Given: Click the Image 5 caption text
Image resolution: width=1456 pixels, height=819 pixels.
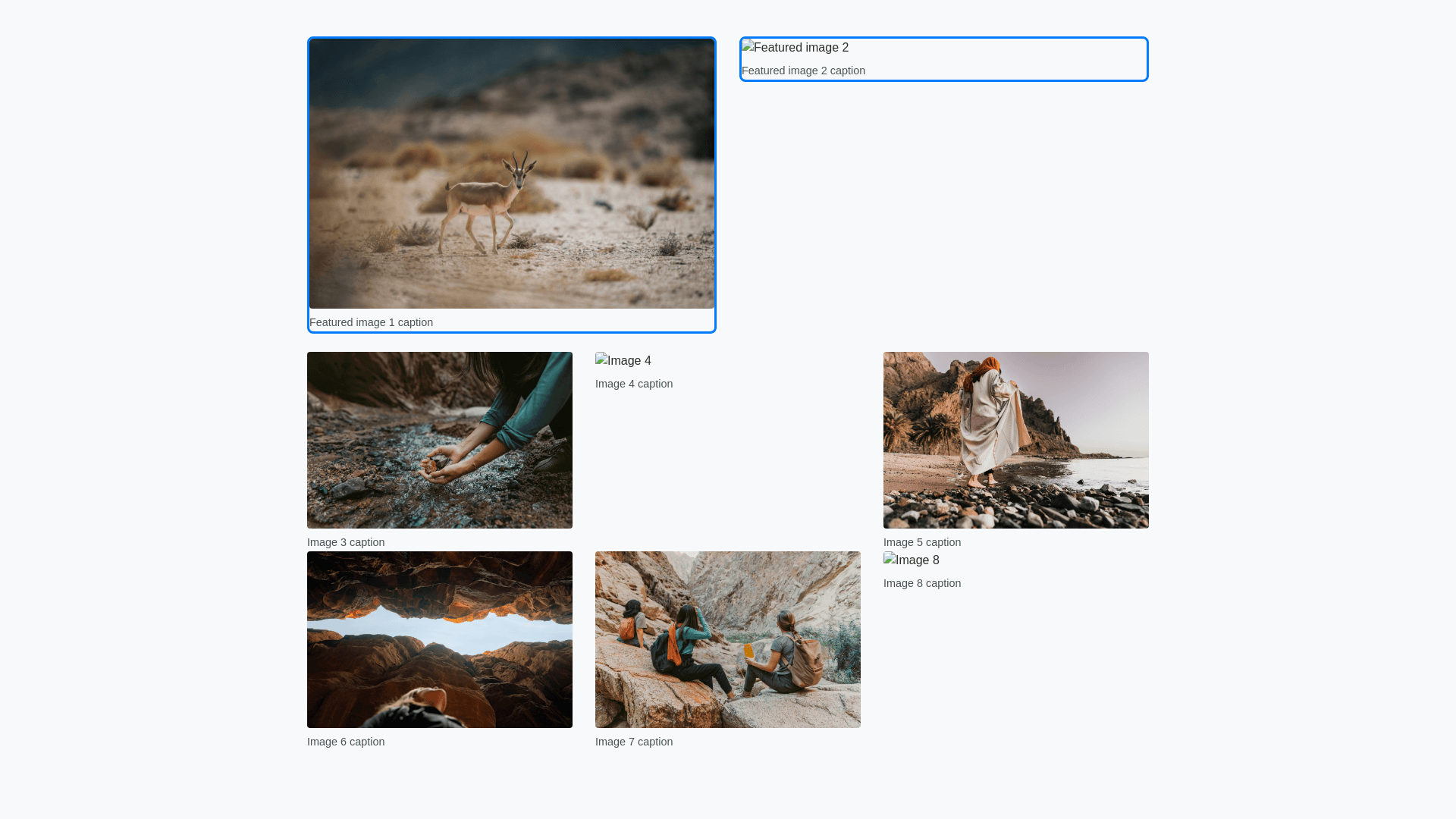Looking at the screenshot, I should point(922,542).
